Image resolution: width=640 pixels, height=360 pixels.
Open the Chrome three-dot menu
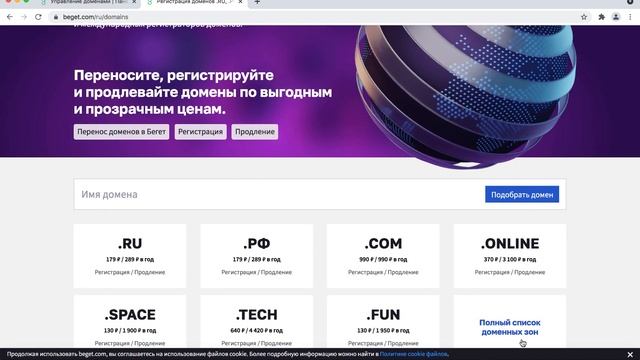click(x=630, y=17)
